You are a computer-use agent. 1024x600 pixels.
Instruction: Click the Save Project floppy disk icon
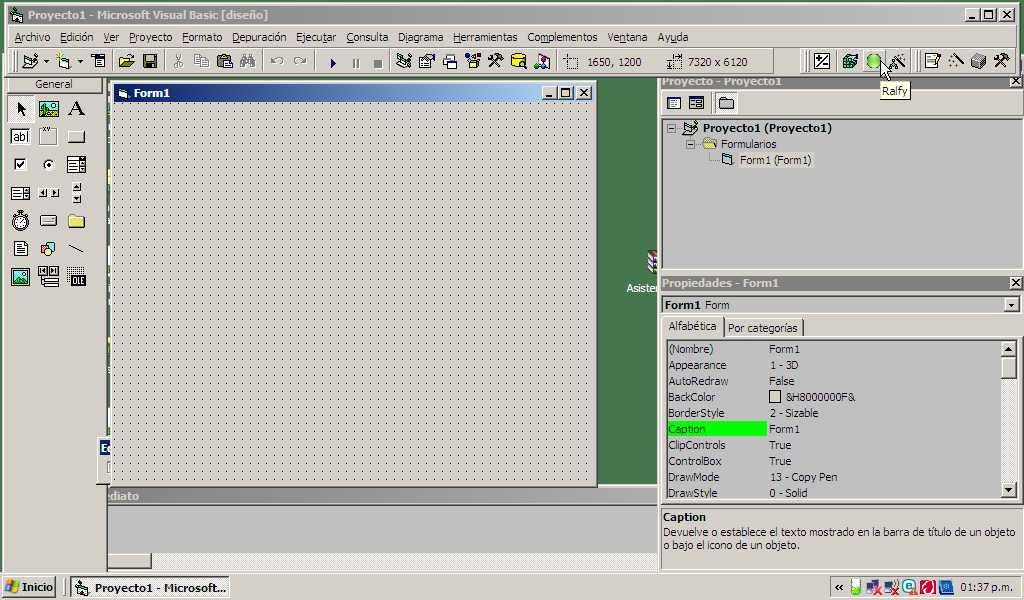point(150,62)
